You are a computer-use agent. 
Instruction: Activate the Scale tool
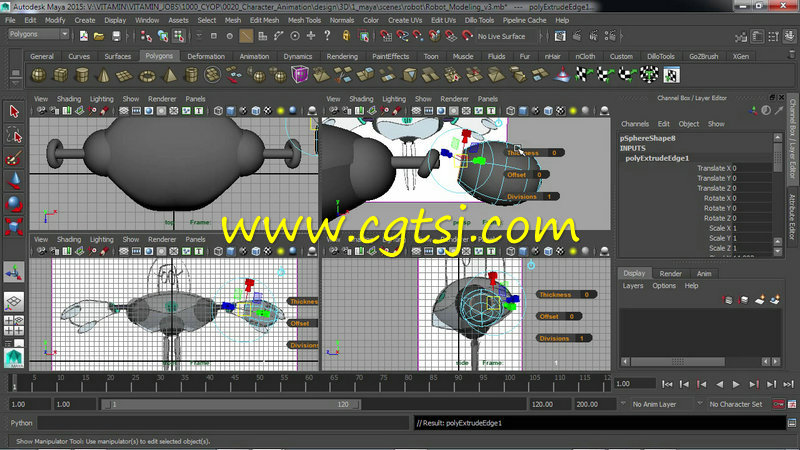[x=14, y=226]
